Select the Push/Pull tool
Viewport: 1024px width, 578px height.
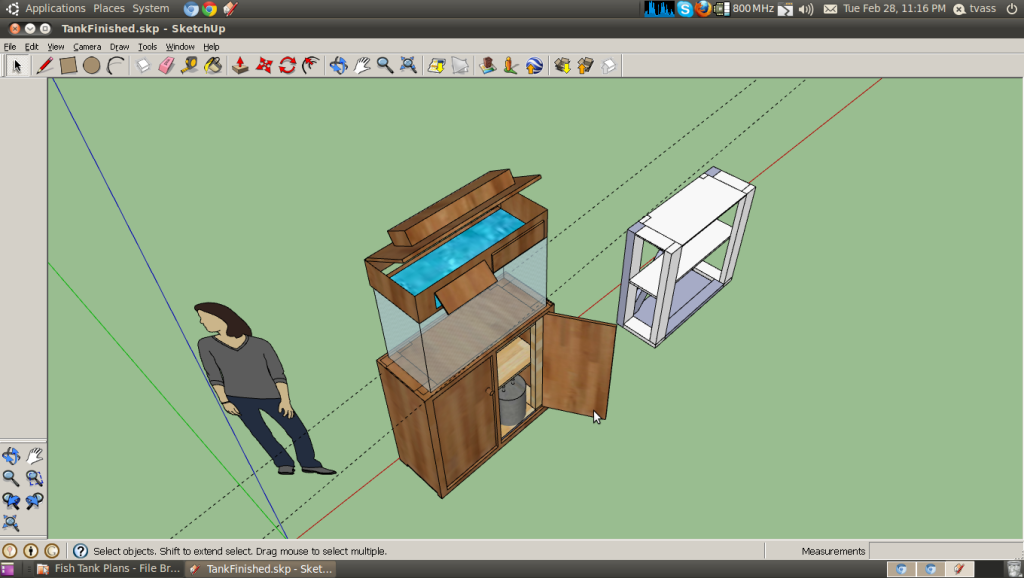tap(240, 65)
